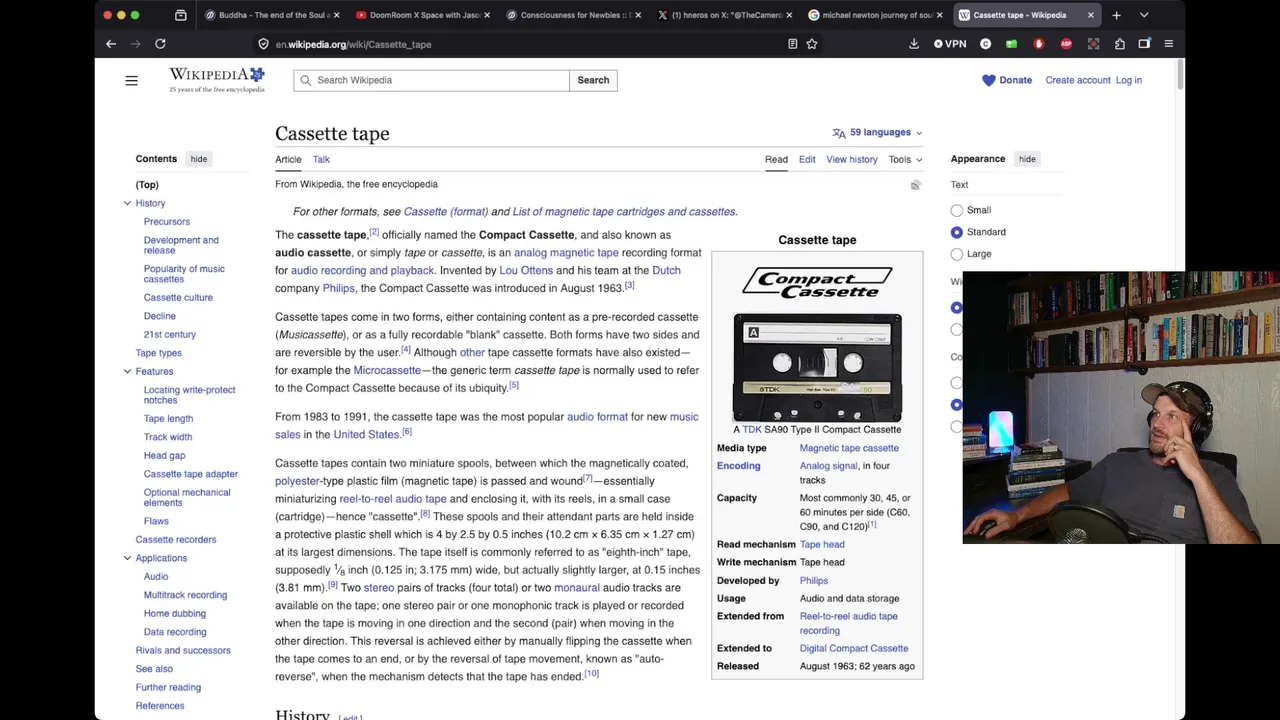
Task: Jump to Cassette culture in contents
Action: [178, 297]
